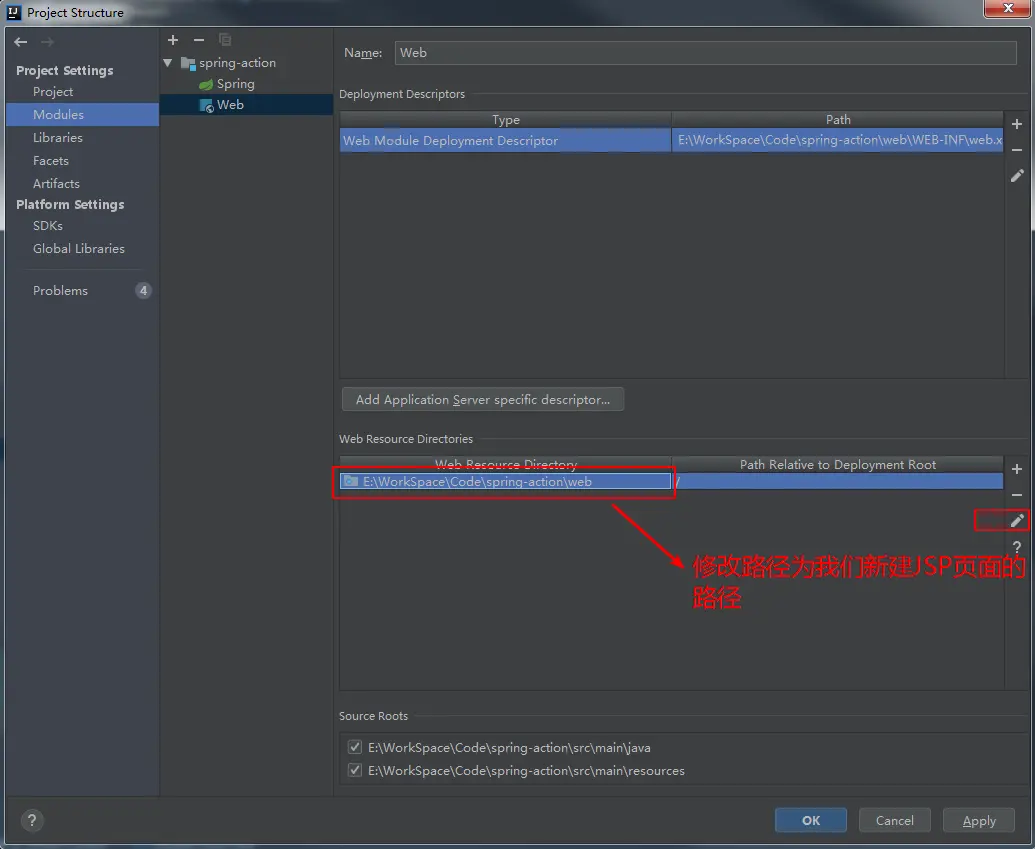Screen dimensions: 1035x849
Task: Edit the deployment descriptor with the pencil icon
Action: pos(1017,176)
